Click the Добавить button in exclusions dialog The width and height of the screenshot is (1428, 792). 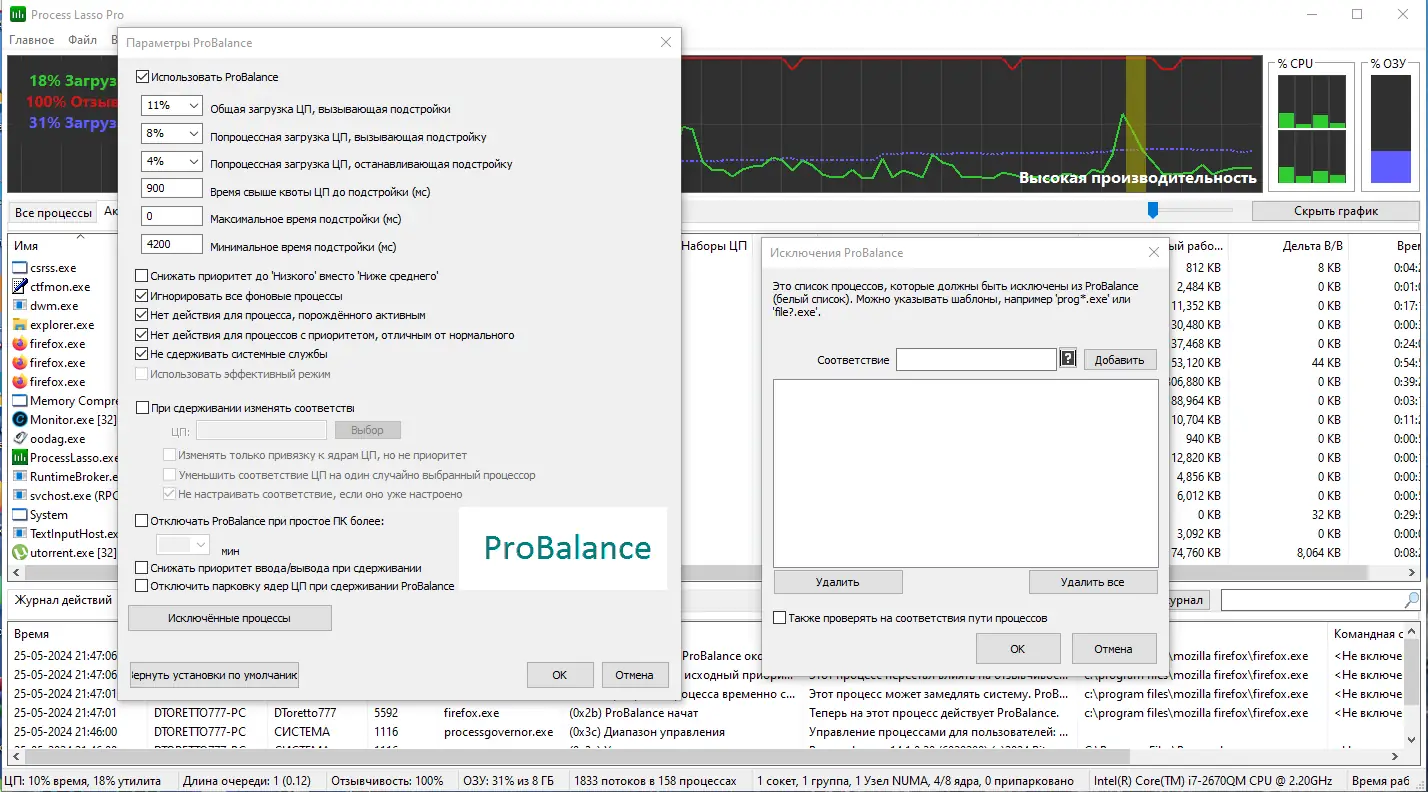click(x=1119, y=358)
